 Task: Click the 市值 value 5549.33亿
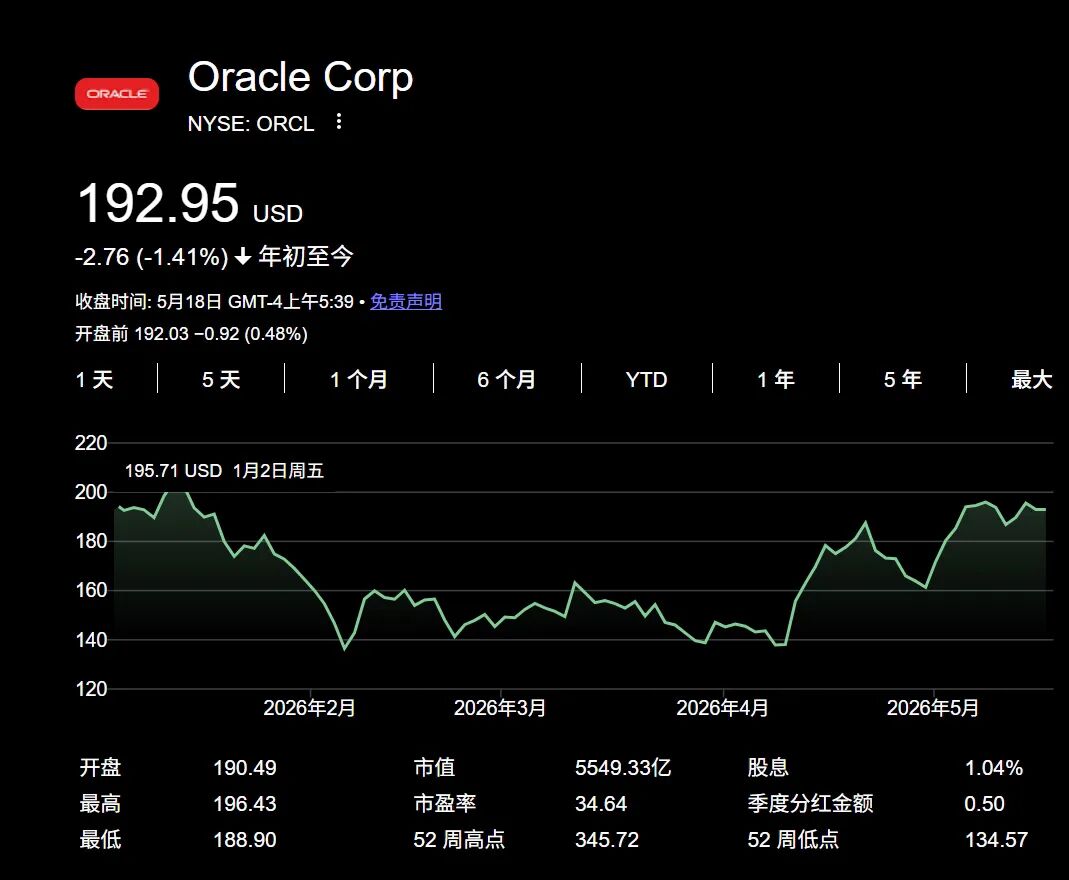click(623, 768)
